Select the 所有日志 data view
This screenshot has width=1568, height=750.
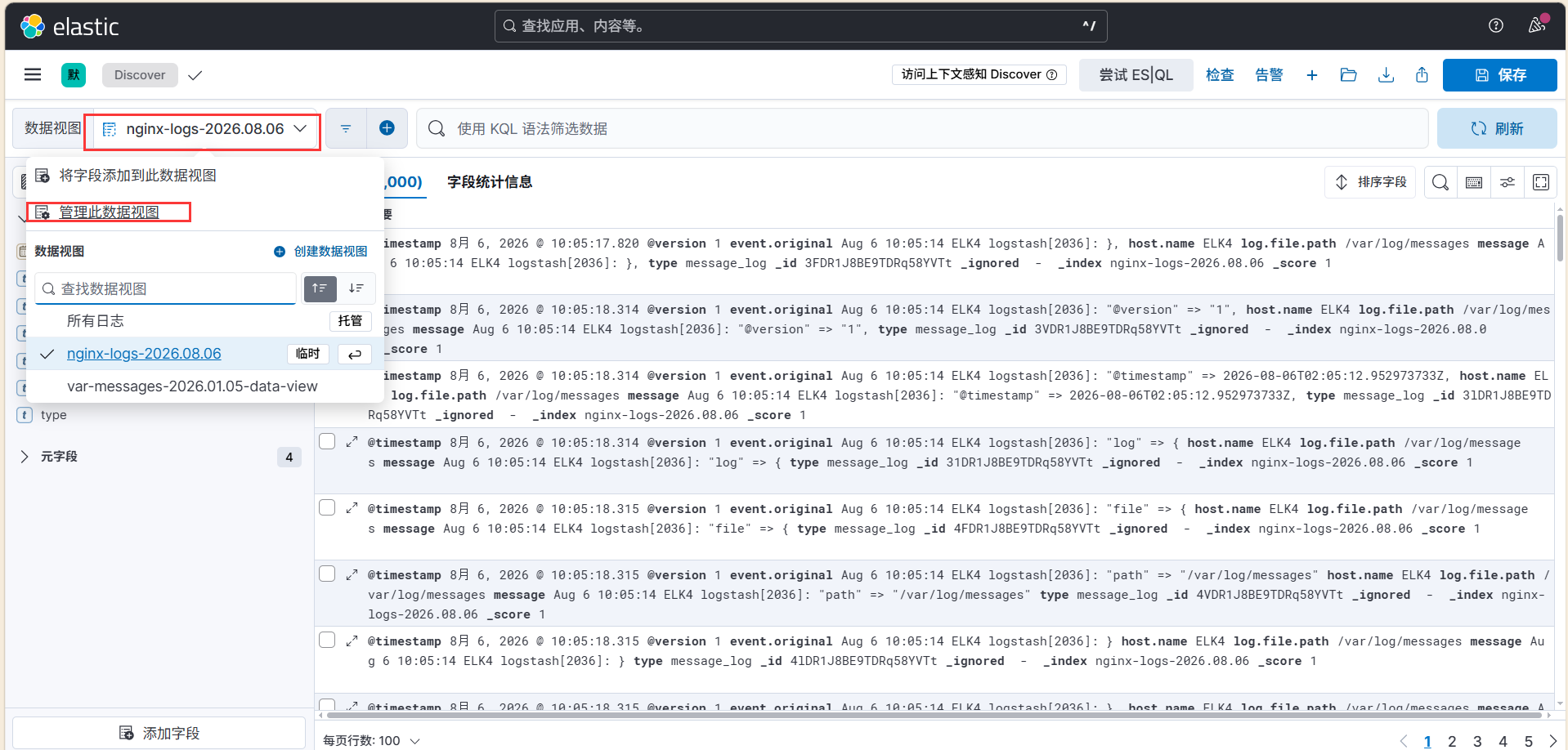[x=205, y=321]
